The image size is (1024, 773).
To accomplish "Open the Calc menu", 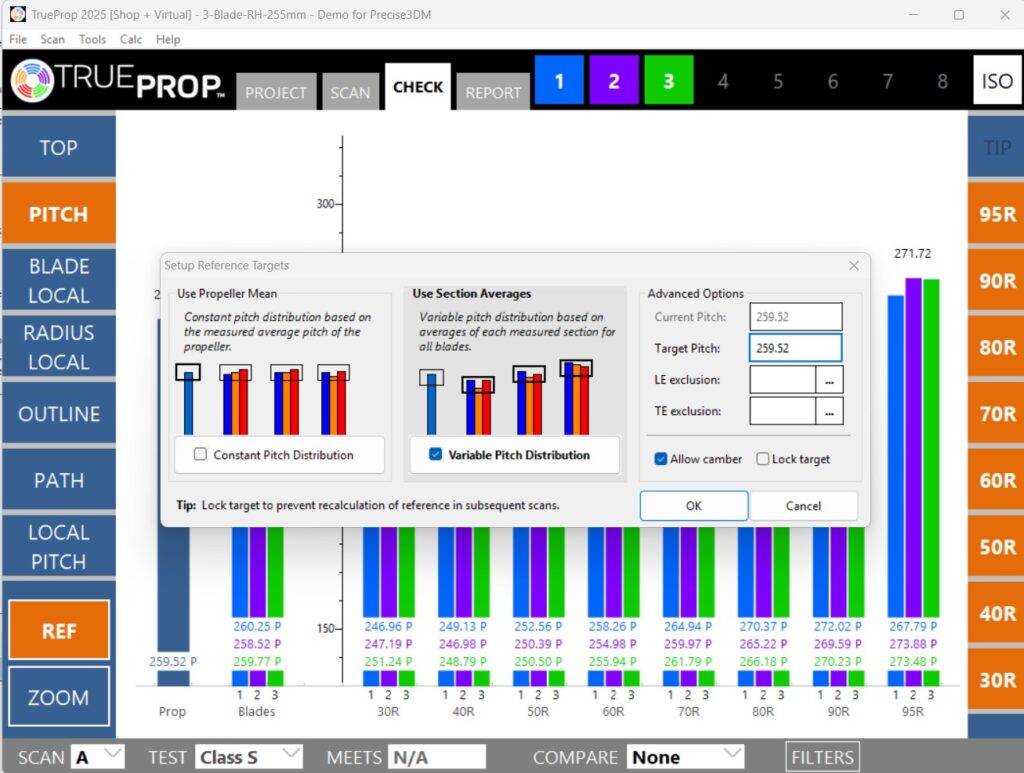I will [x=130, y=39].
